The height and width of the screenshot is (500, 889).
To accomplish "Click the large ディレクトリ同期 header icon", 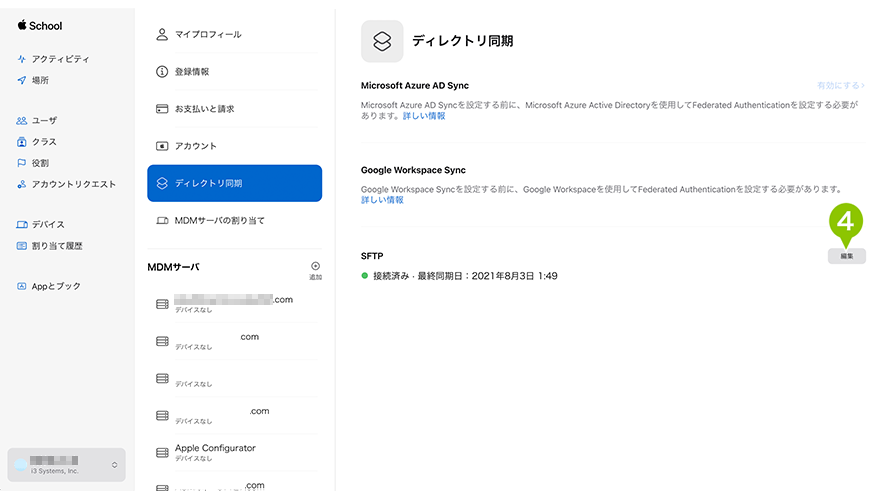I will click(382, 41).
